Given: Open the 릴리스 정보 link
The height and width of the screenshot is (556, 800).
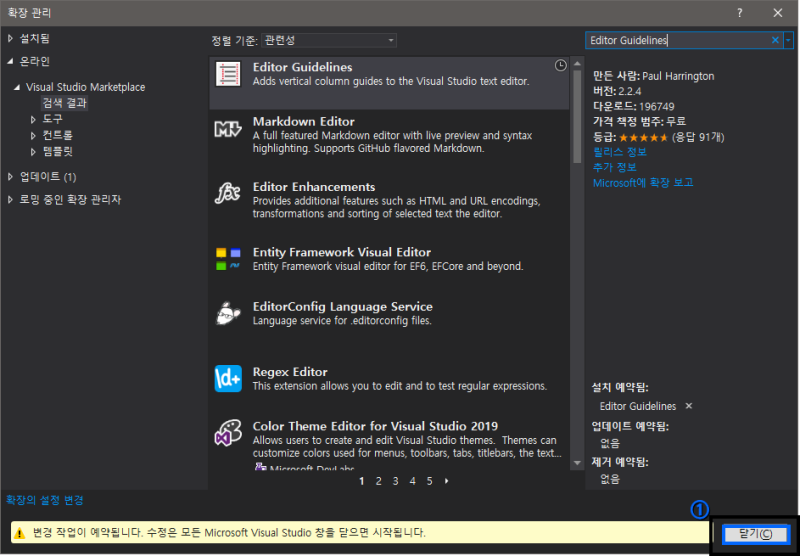Looking at the screenshot, I should 619,152.
